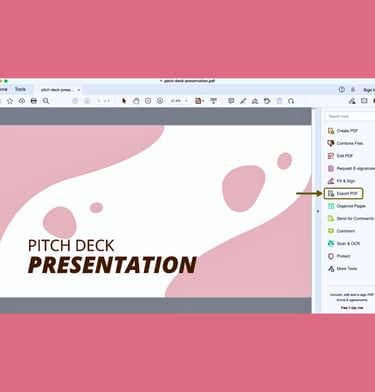The width and height of the screenshot is (375, 392).
Task: Click the share link icon near Sign In
Action: pos(352,101)
